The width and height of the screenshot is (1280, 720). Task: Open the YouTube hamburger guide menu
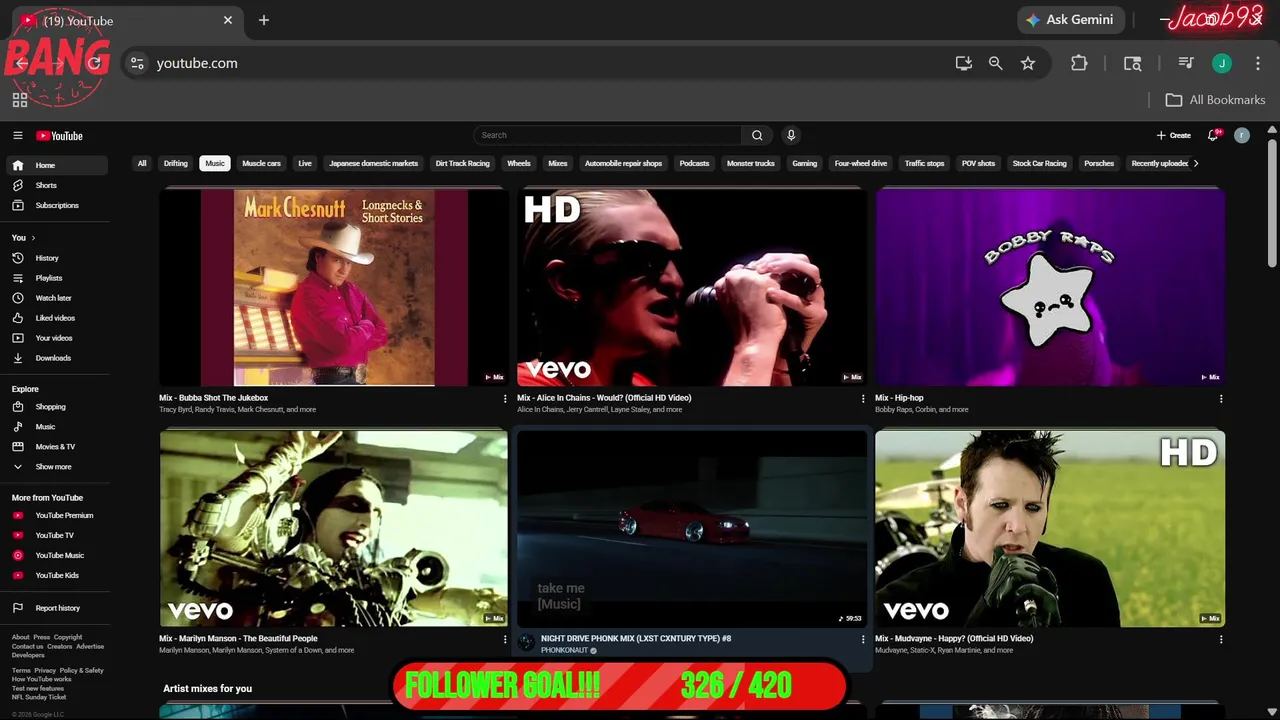pyautogui.click(x=17, y=136)
